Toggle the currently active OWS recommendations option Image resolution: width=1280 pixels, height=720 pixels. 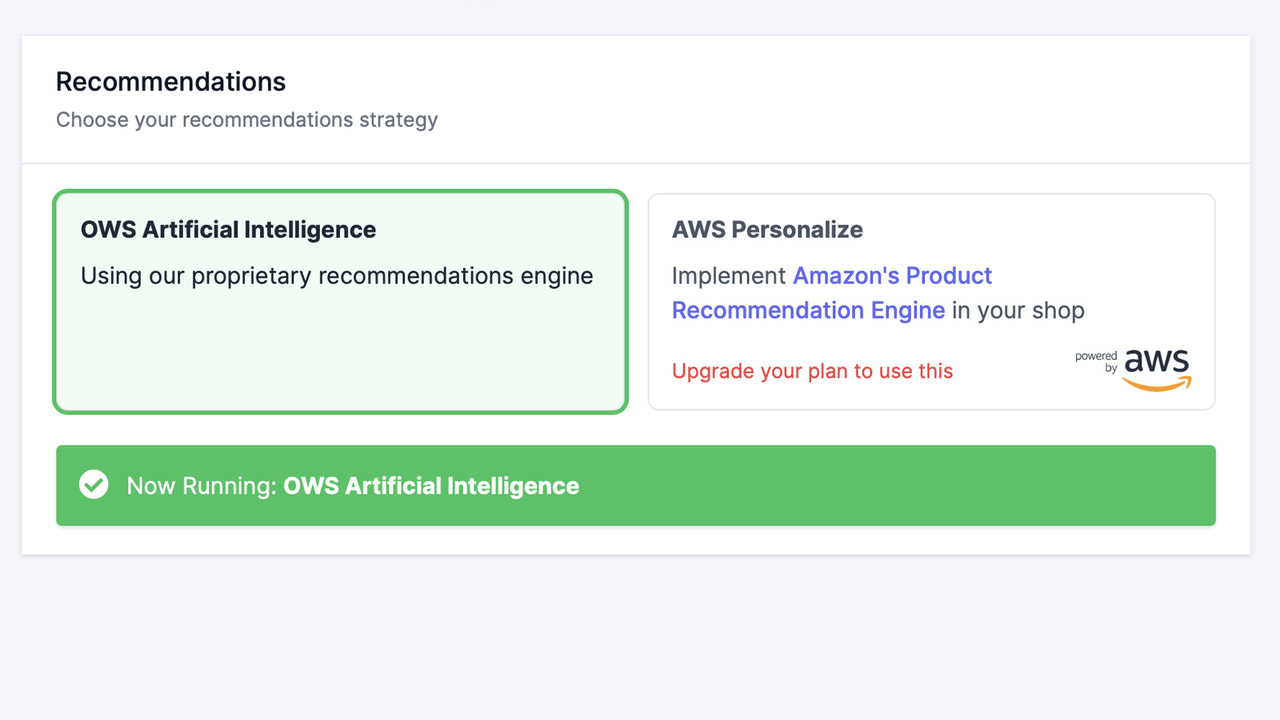coord(340,300)
